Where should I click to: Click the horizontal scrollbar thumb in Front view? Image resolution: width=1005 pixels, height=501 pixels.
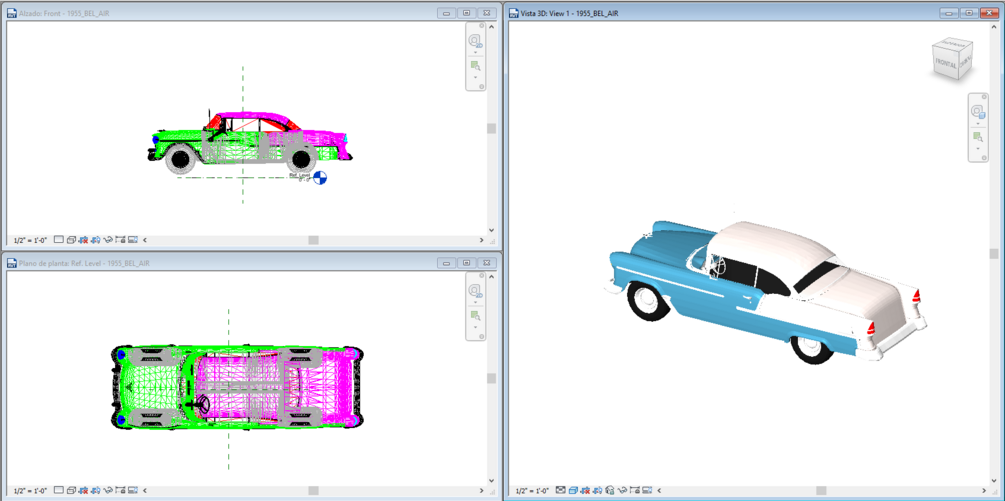click(x=313, y=240)
